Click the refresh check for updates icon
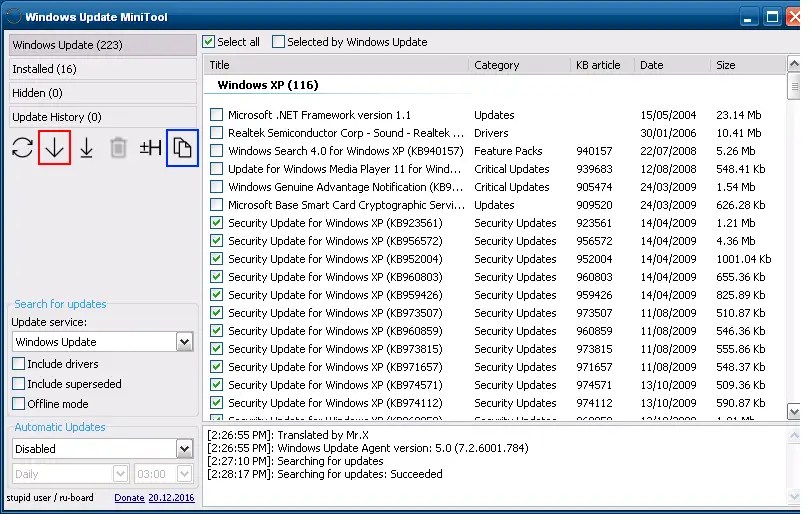The image size is (812, 514). coord(22,148)
